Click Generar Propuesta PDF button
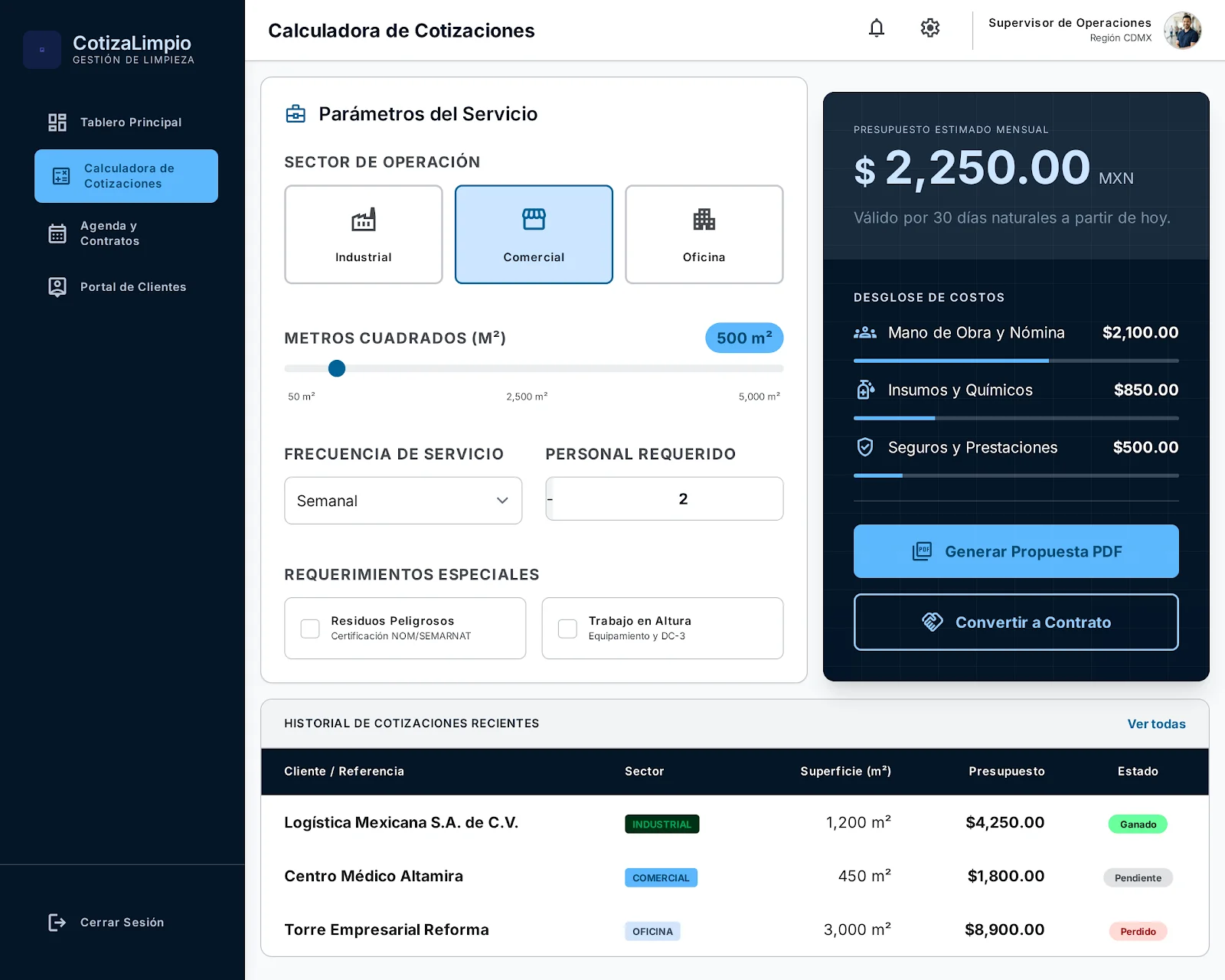The image size is (1225, 980). [1016, 551]
